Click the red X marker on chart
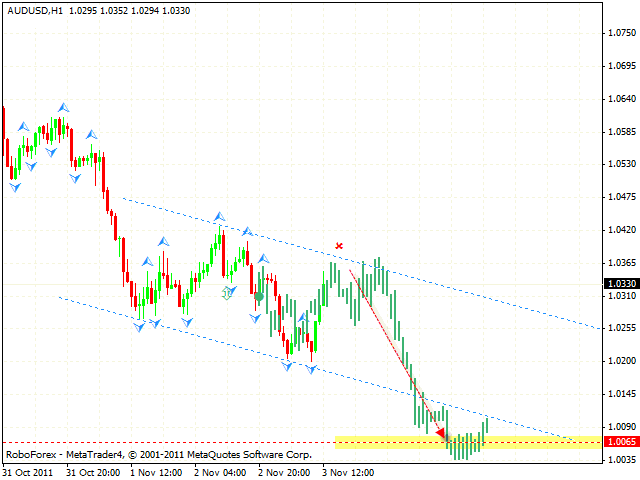Image resolution: width=640 pixels, height=480 pixels. (x=339, y=245)
